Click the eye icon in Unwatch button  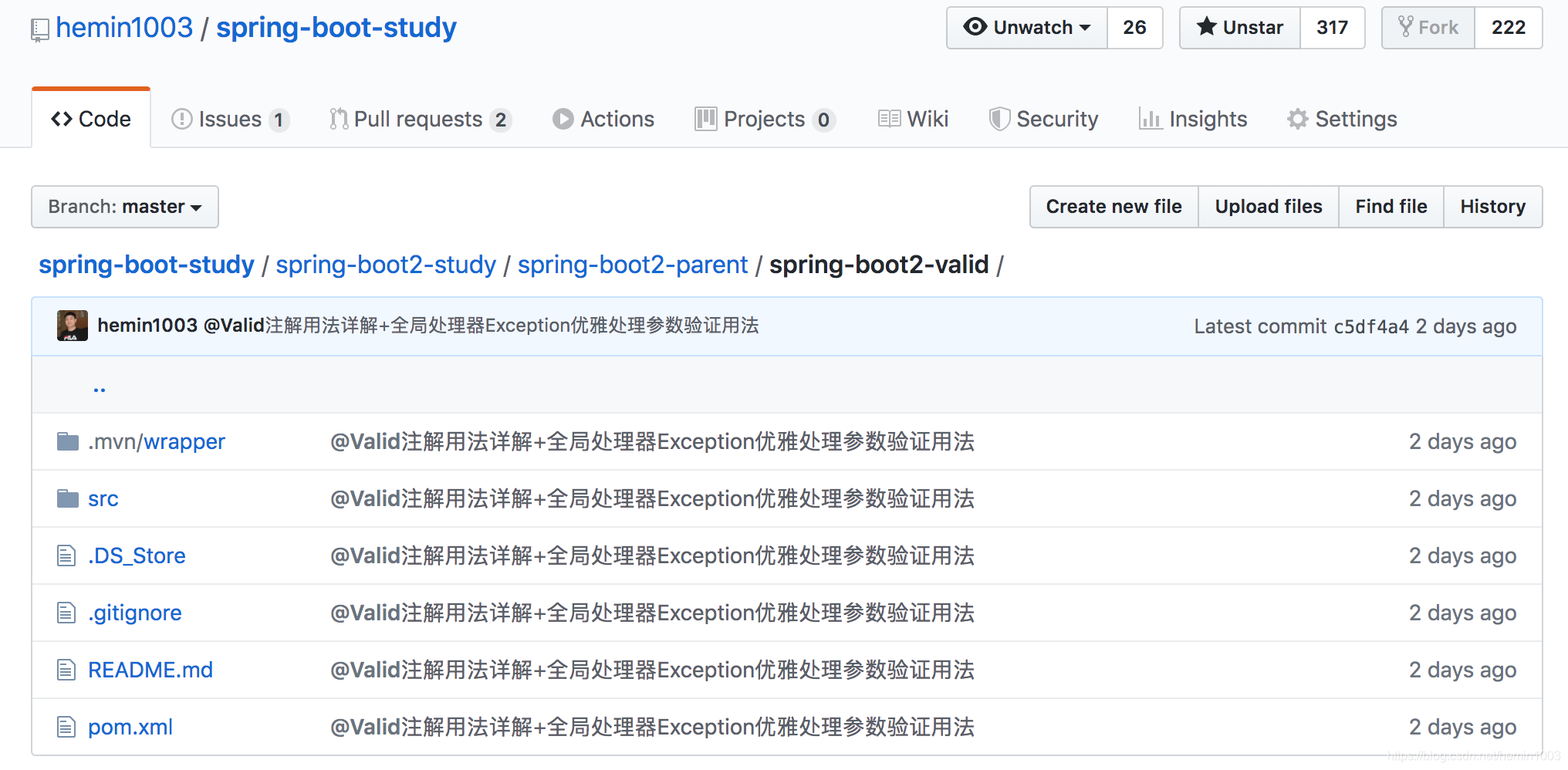coord(975,27)
